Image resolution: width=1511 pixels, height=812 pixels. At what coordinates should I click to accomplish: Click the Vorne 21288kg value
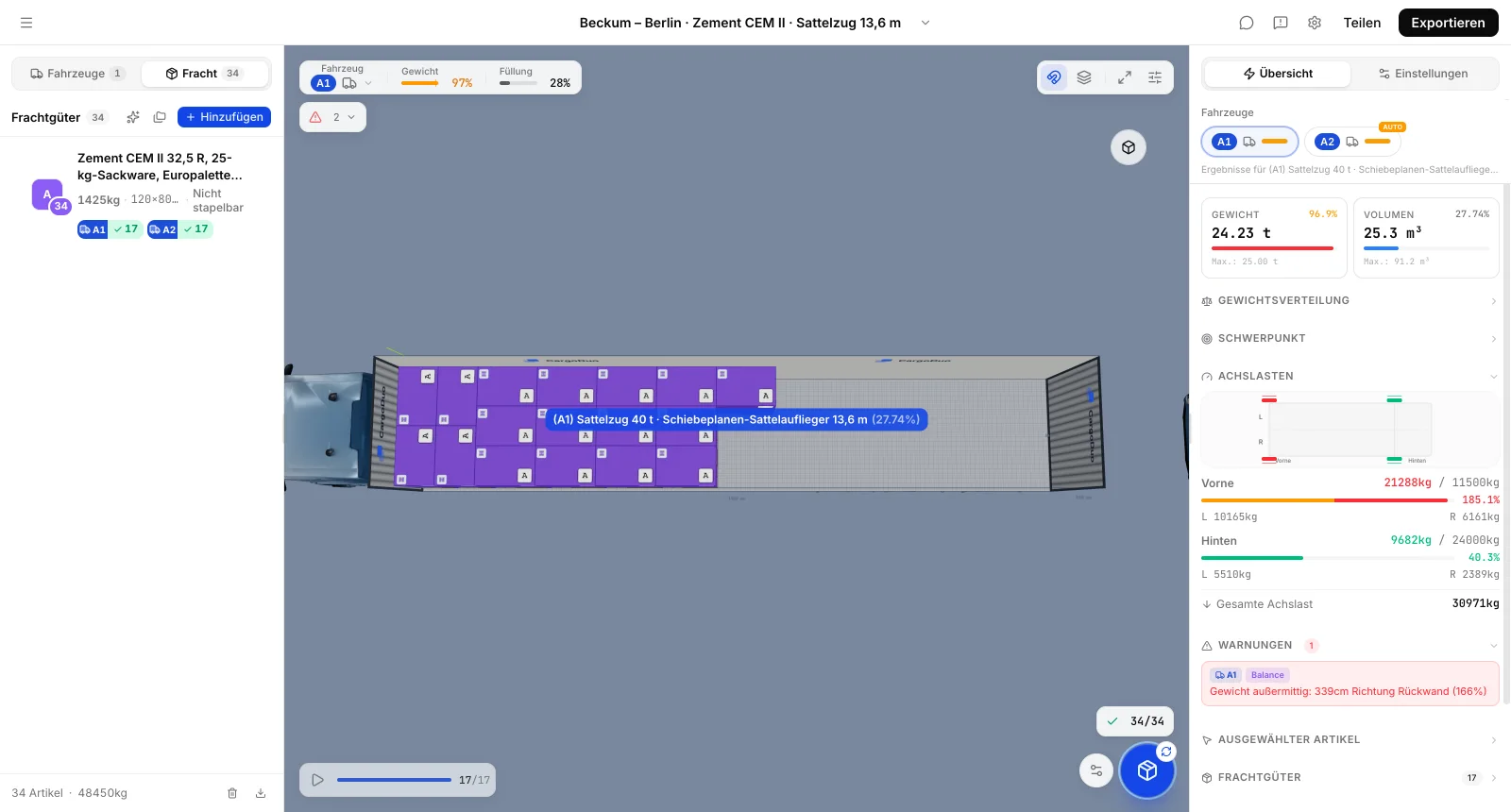(x=1408, y=482)
